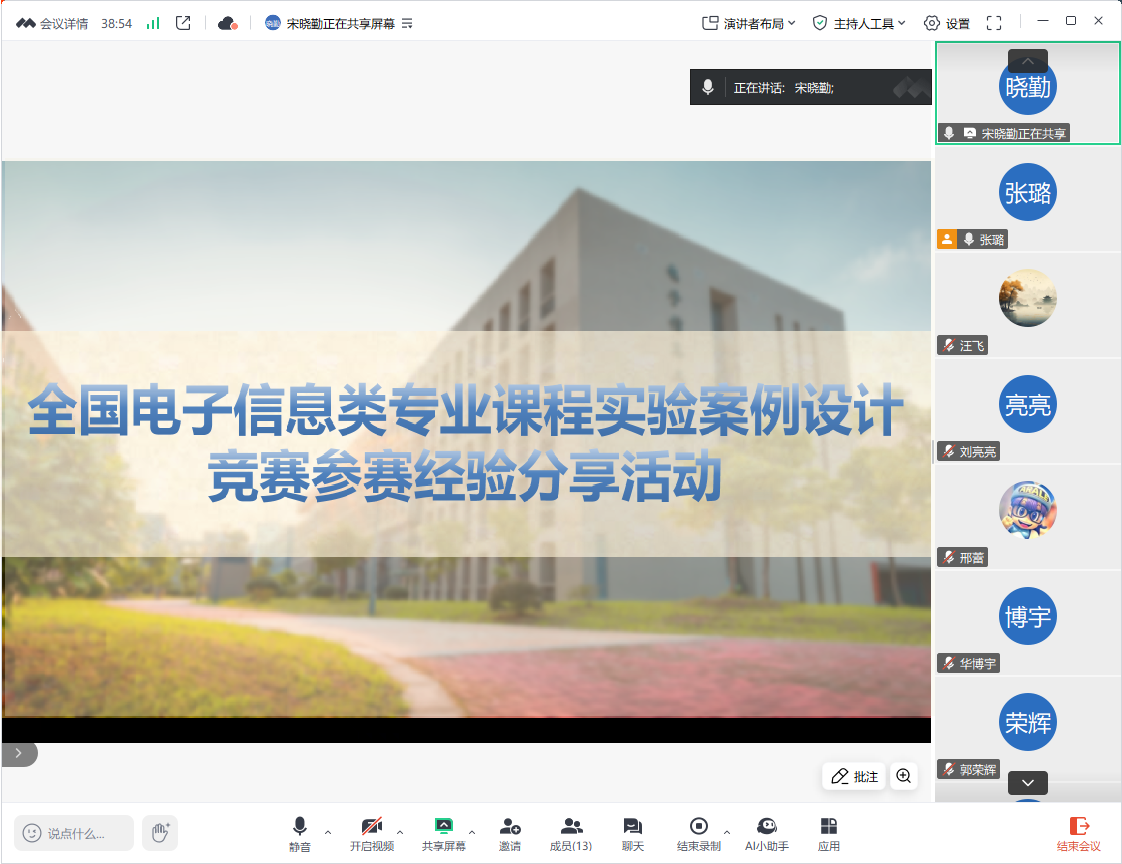Toggle the microphone mute (静音) button
The height and width of the screenshot is (864, 1122).
click(x=299, y=834)
